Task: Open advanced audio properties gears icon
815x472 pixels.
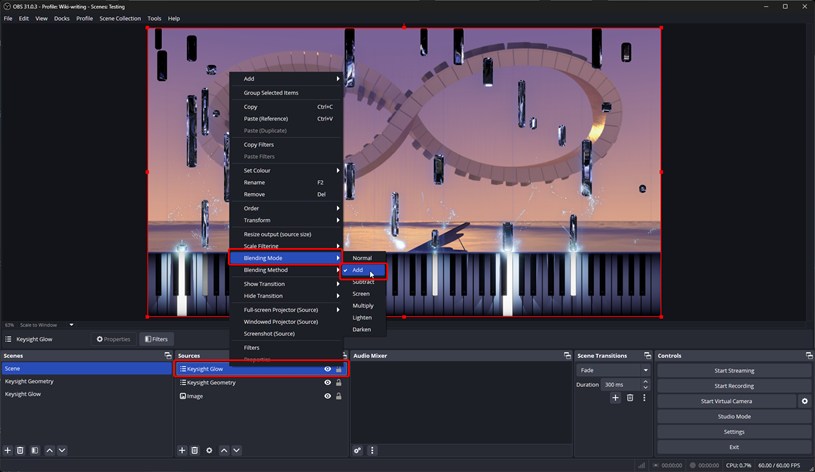Action: [x=358, y=450]
